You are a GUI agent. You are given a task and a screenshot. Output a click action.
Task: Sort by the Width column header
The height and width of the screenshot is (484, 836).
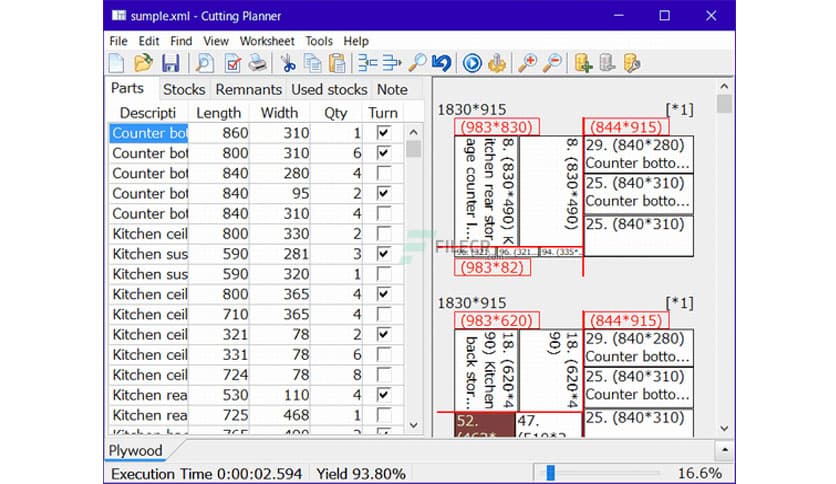tap(279, 113)
